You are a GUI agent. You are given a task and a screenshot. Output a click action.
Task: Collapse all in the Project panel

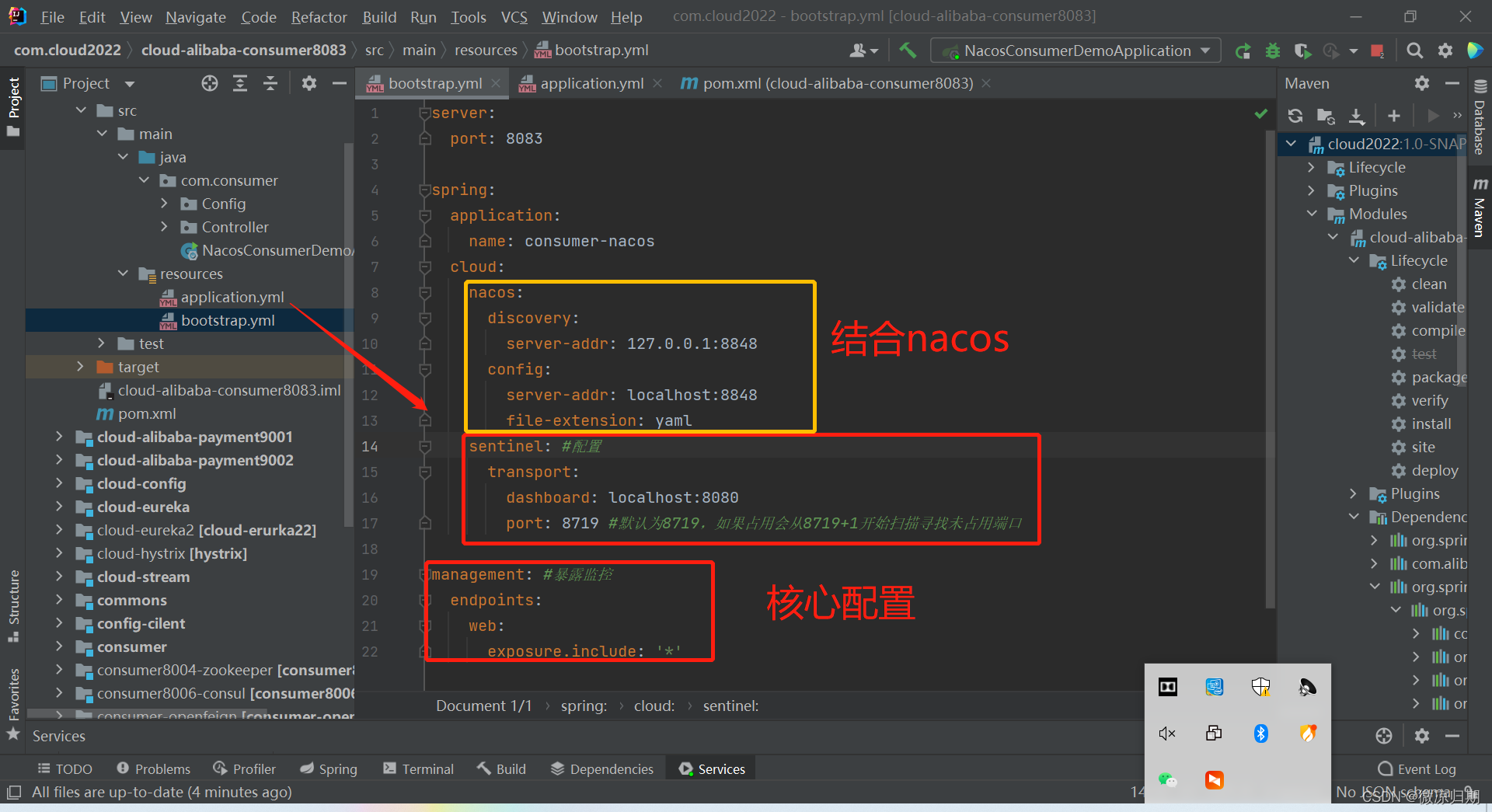click(270, 83)
